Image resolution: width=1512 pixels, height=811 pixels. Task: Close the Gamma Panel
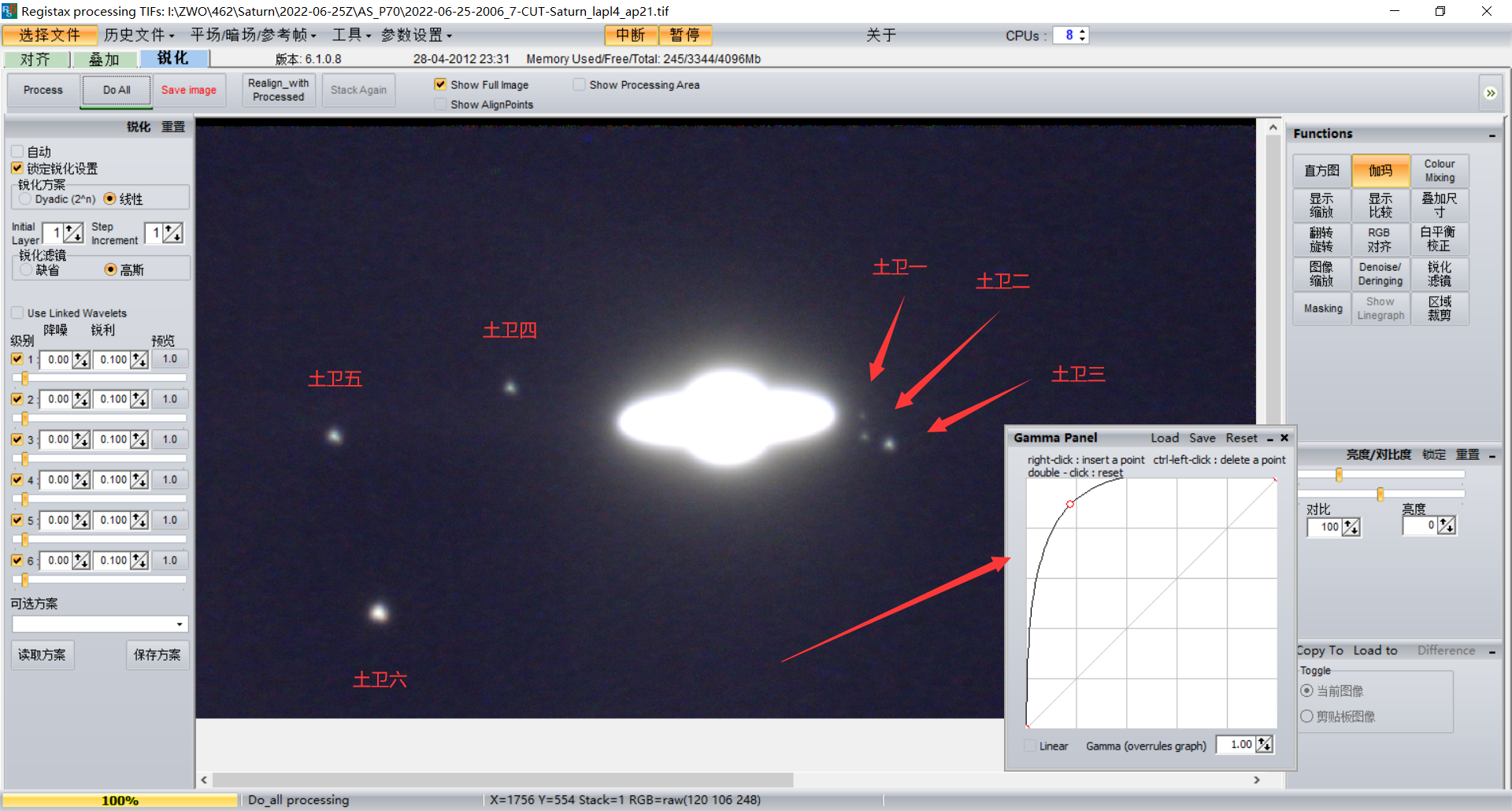tap(1284, 438)
